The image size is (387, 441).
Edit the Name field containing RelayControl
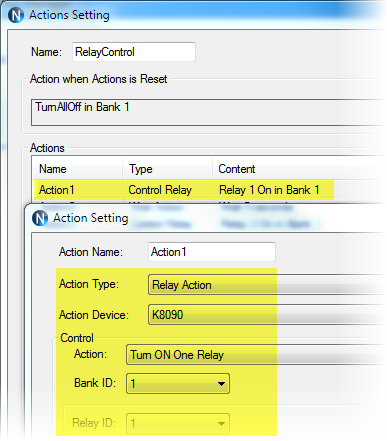134,52
